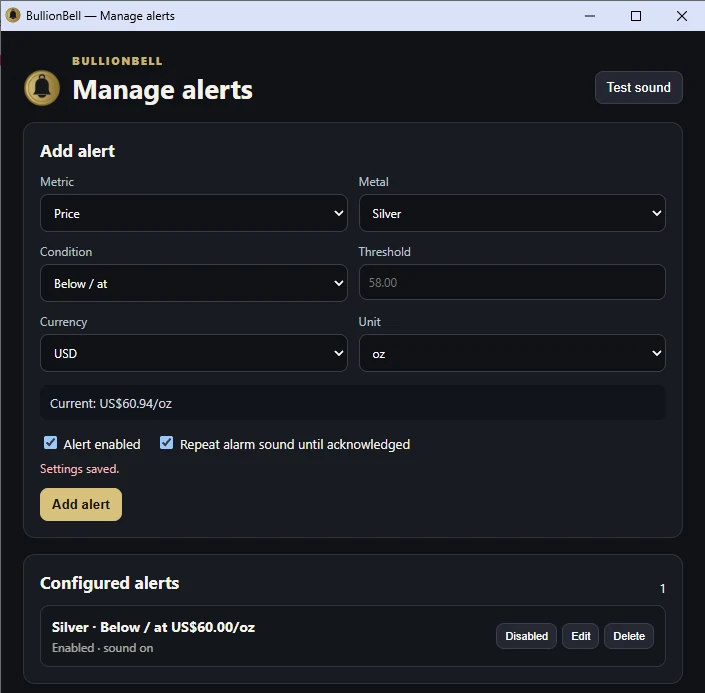Open the Metric dropdown showing Price
Screen dimensions: 705x693
[194, 213]
